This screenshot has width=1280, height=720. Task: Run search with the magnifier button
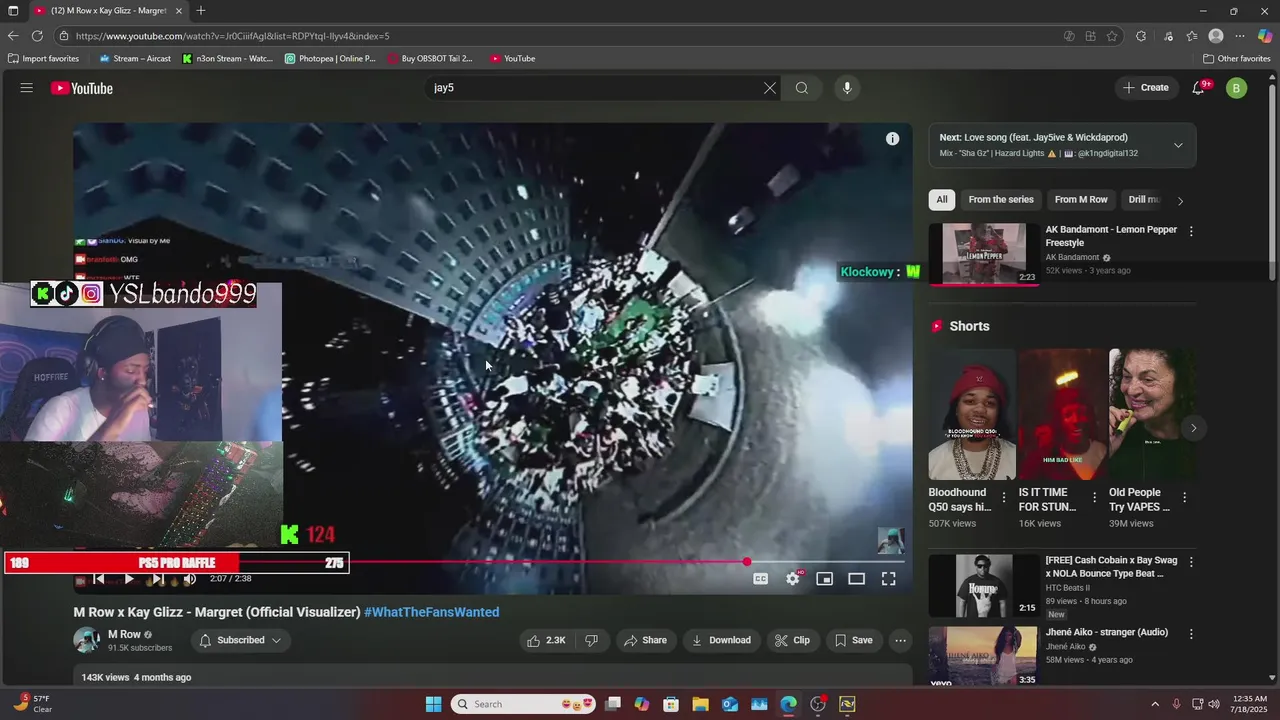coord(802,88)
